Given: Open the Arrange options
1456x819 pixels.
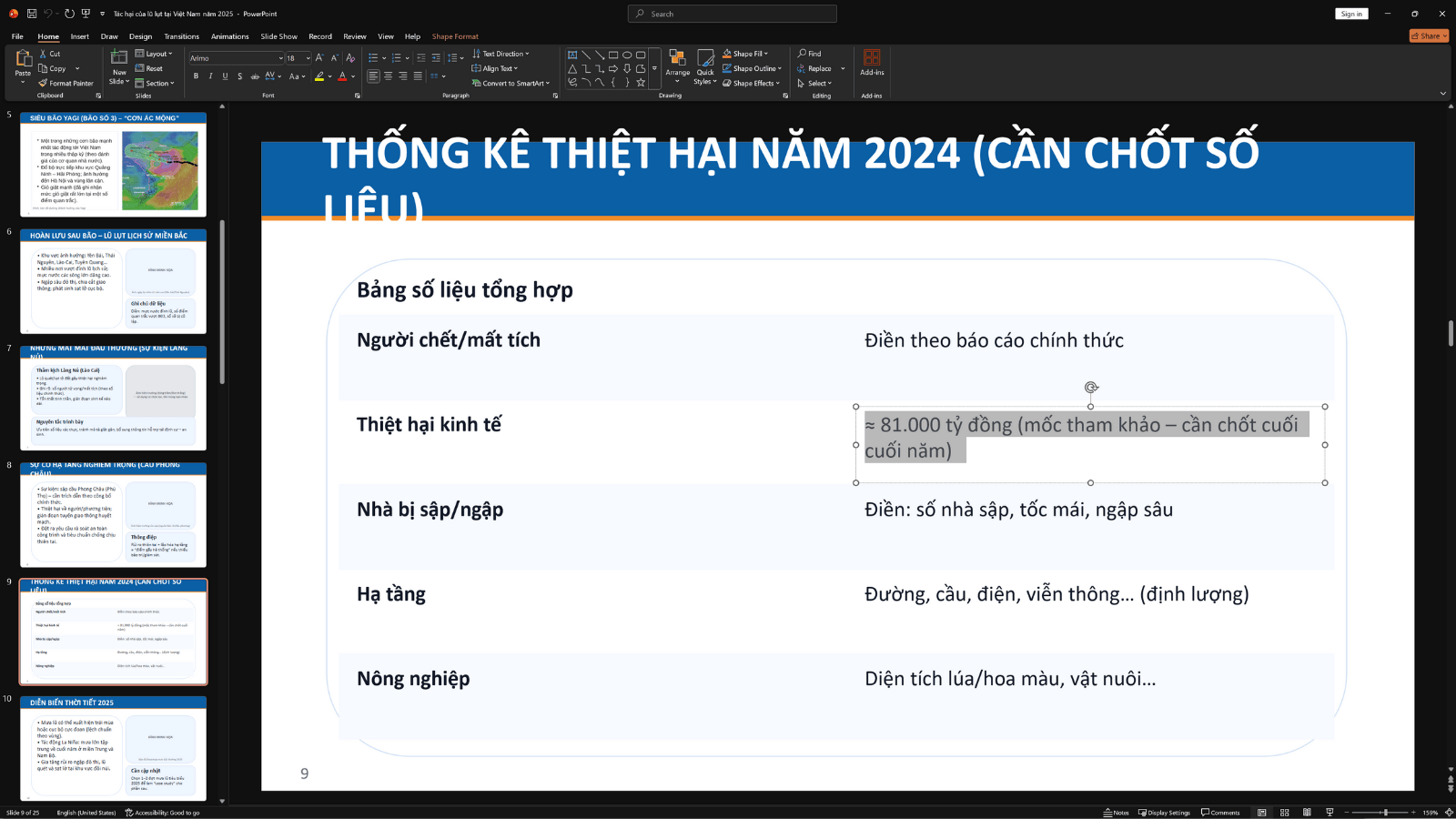Looking at the screenshot, I should (x=677, y=66).
